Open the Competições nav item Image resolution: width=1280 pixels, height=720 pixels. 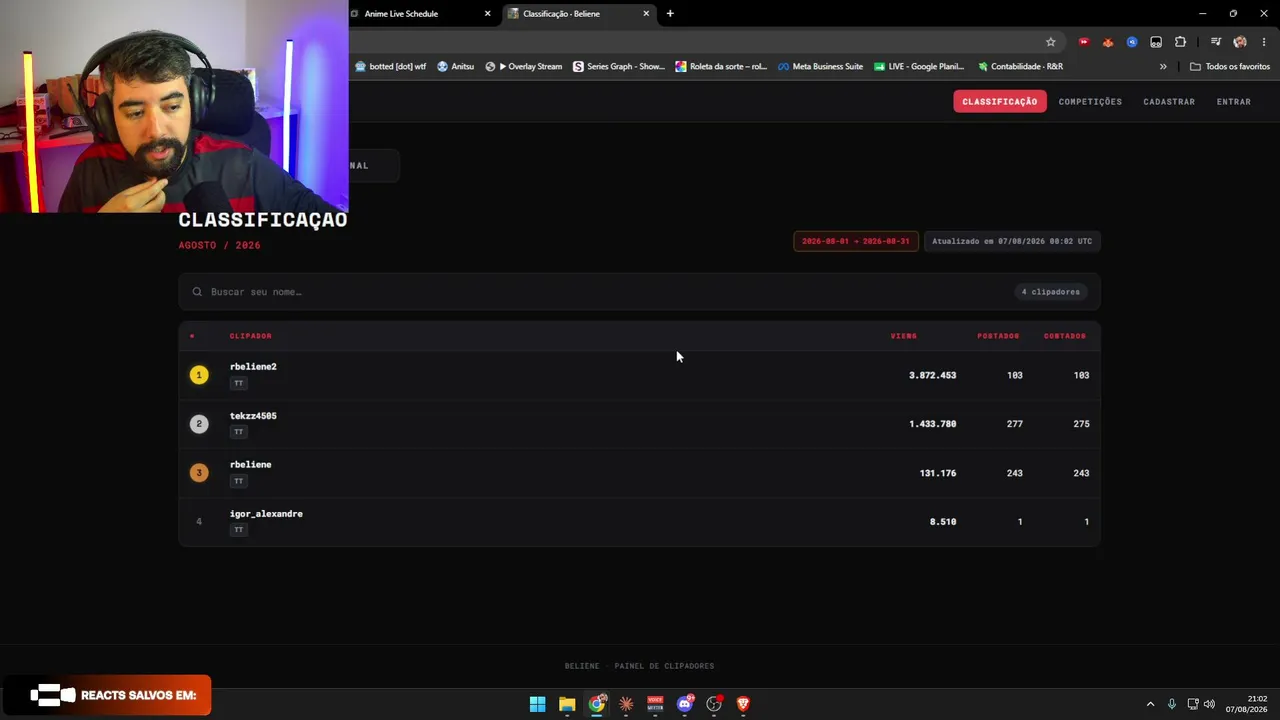[x=1090, y=102]
